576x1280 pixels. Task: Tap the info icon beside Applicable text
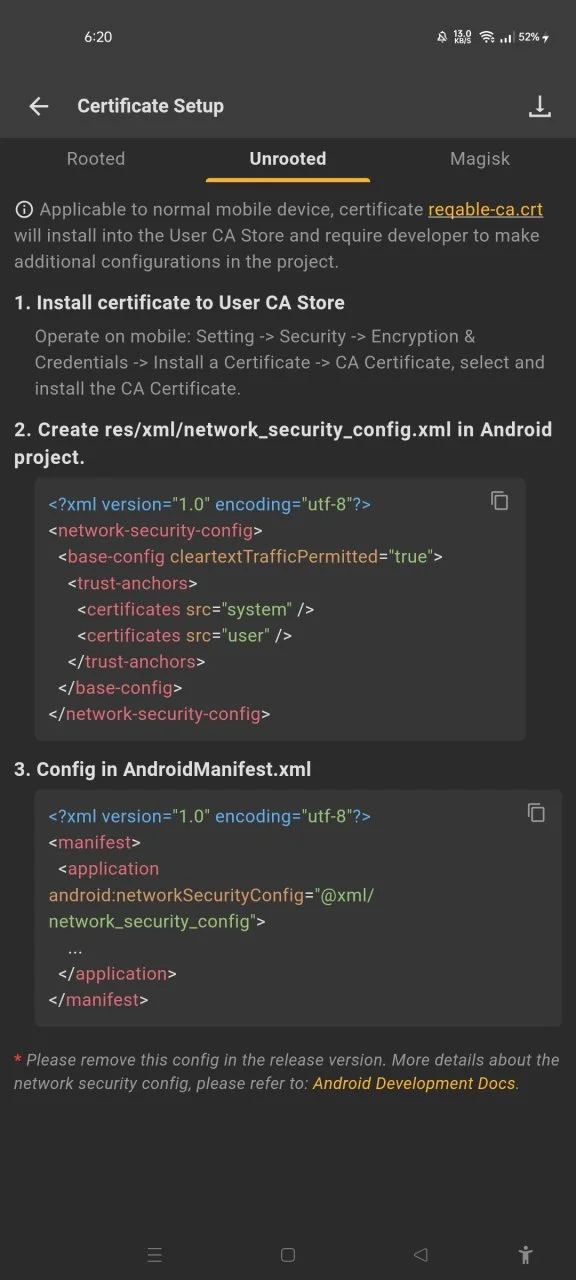click(23, 210)
